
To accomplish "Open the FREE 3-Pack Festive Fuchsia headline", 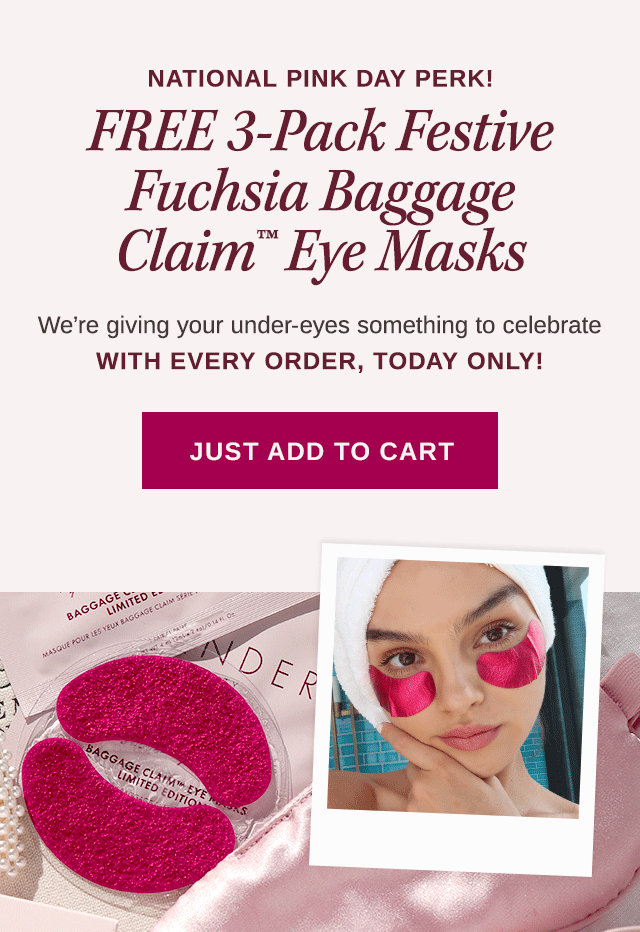I will (321, 191).
